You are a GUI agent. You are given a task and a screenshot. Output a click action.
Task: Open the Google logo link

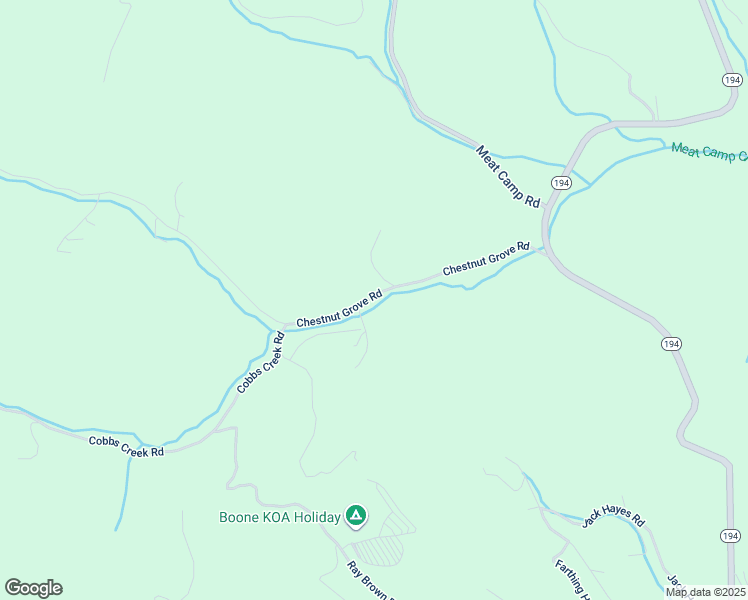[x=33, y=588]
